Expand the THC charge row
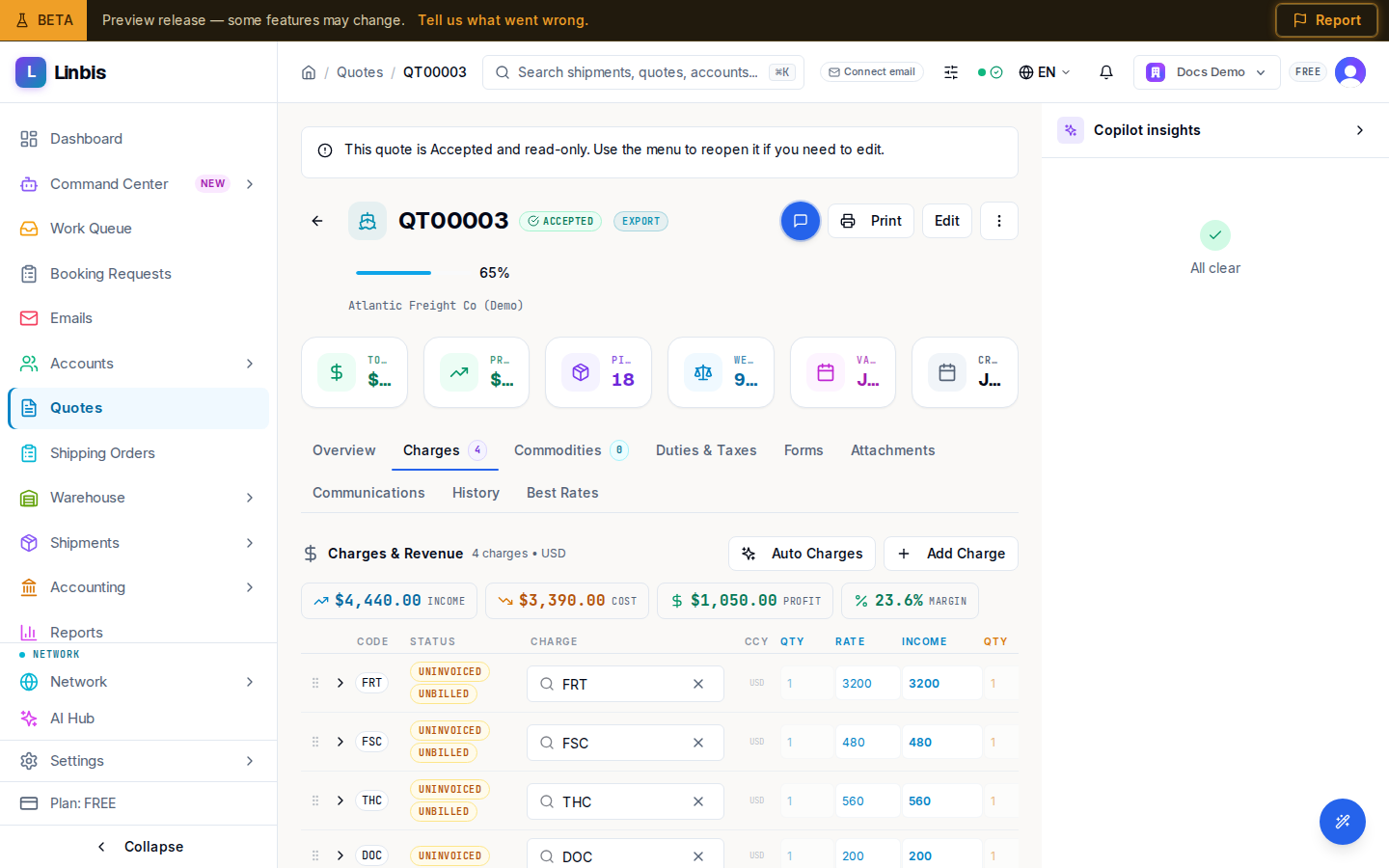The image size is (1389, 868). tap(340, 800)
